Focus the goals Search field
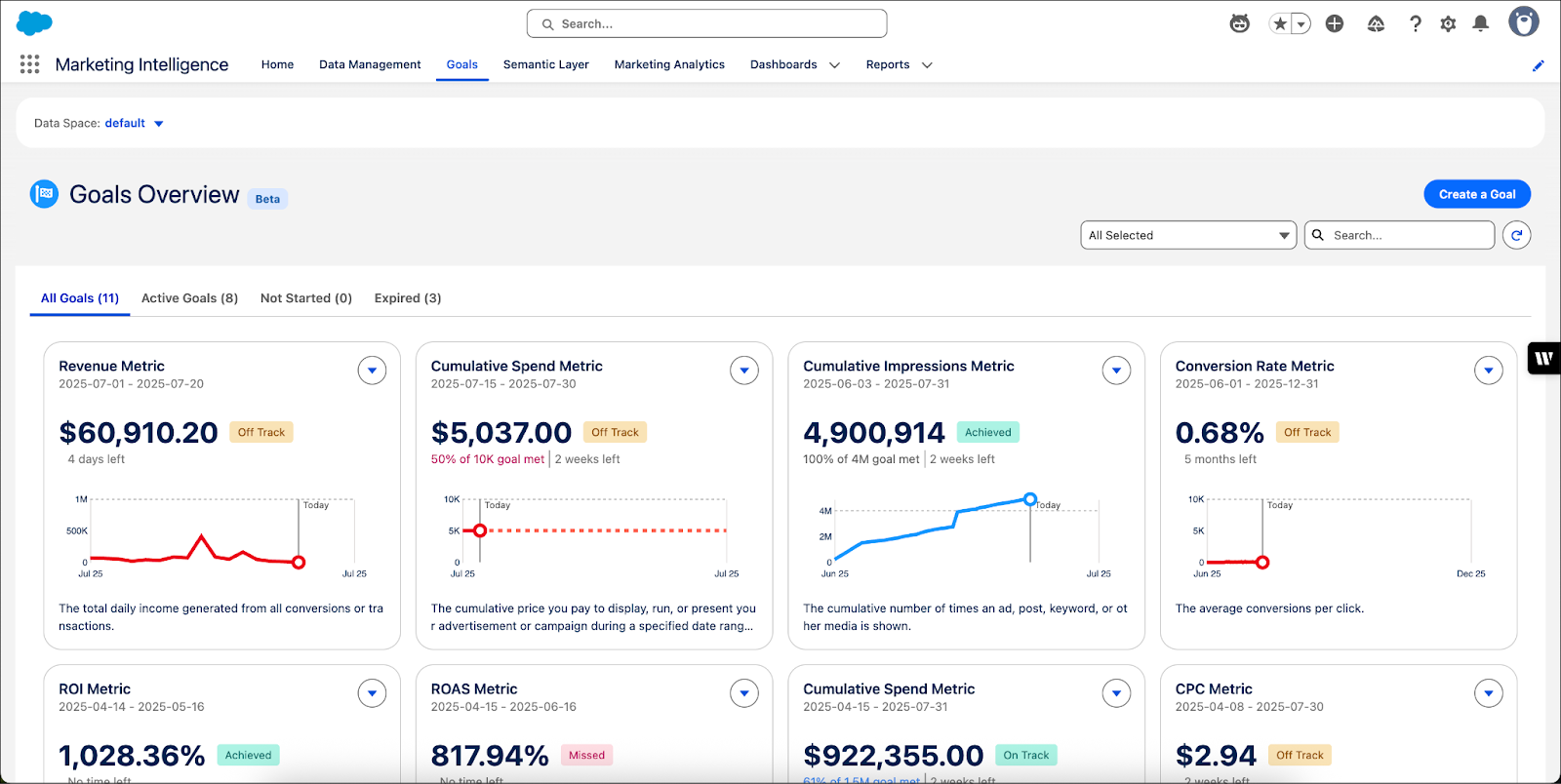 tap(1399, 235)
